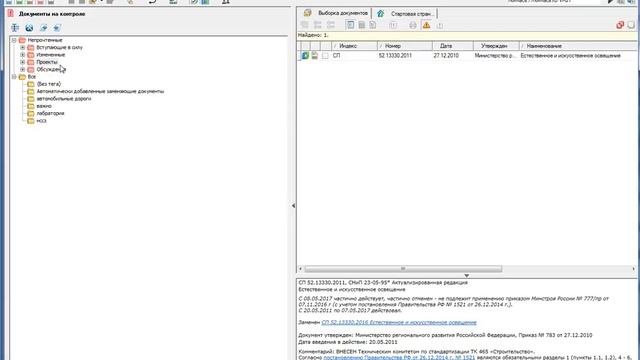
Task: Sort by the Утвержден column header
Action: coord(496,46)
